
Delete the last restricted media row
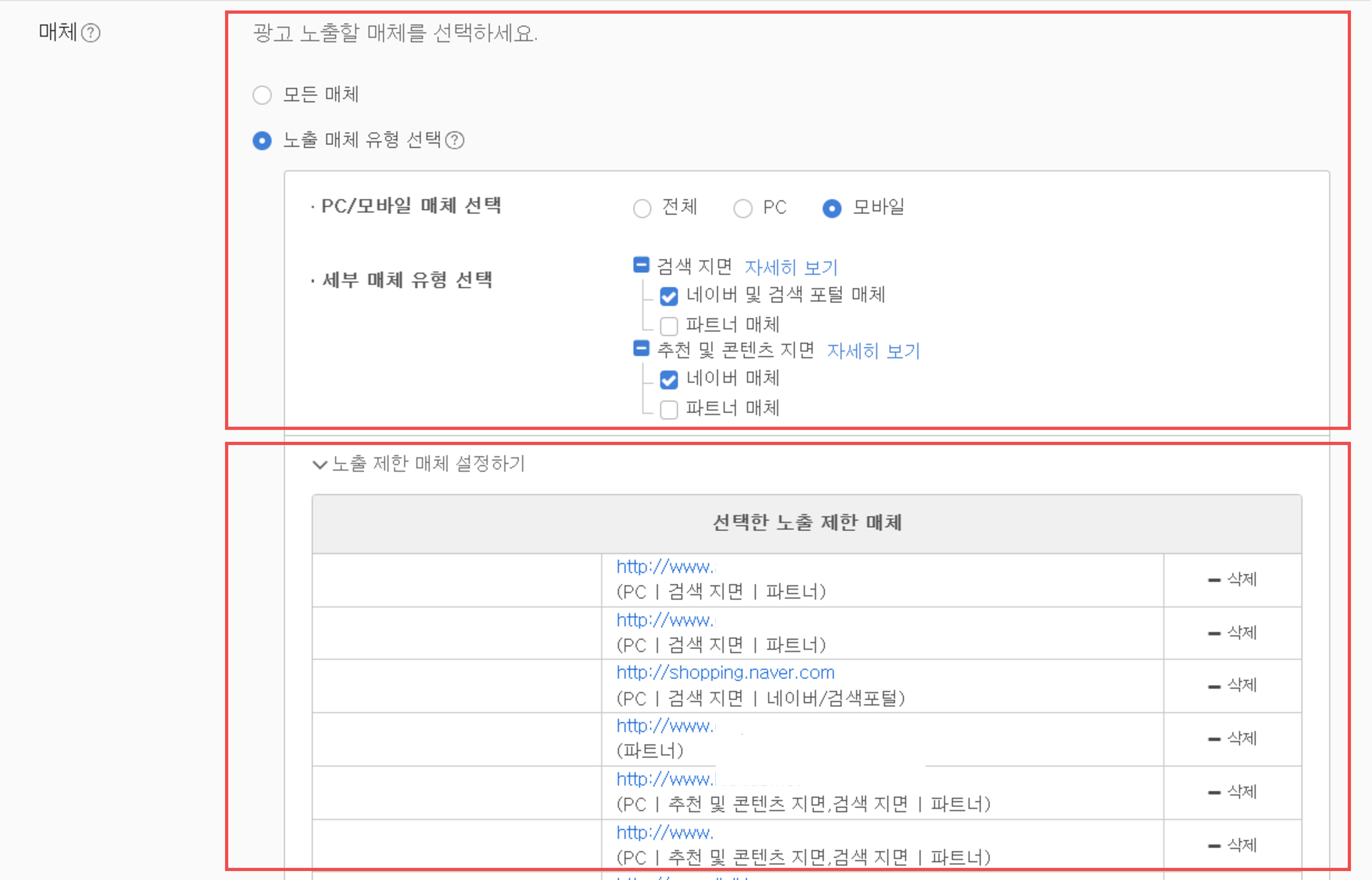coord(1232,845)
